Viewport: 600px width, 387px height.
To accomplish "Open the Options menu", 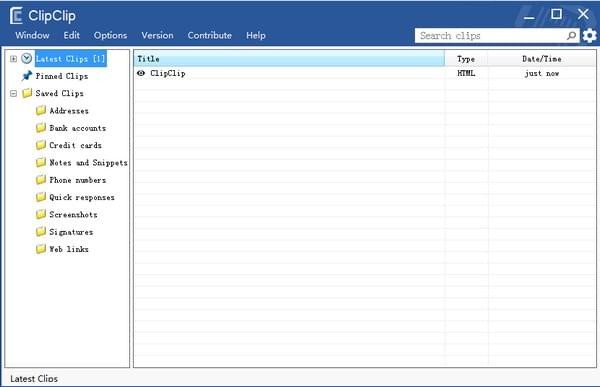I will 110,35.
